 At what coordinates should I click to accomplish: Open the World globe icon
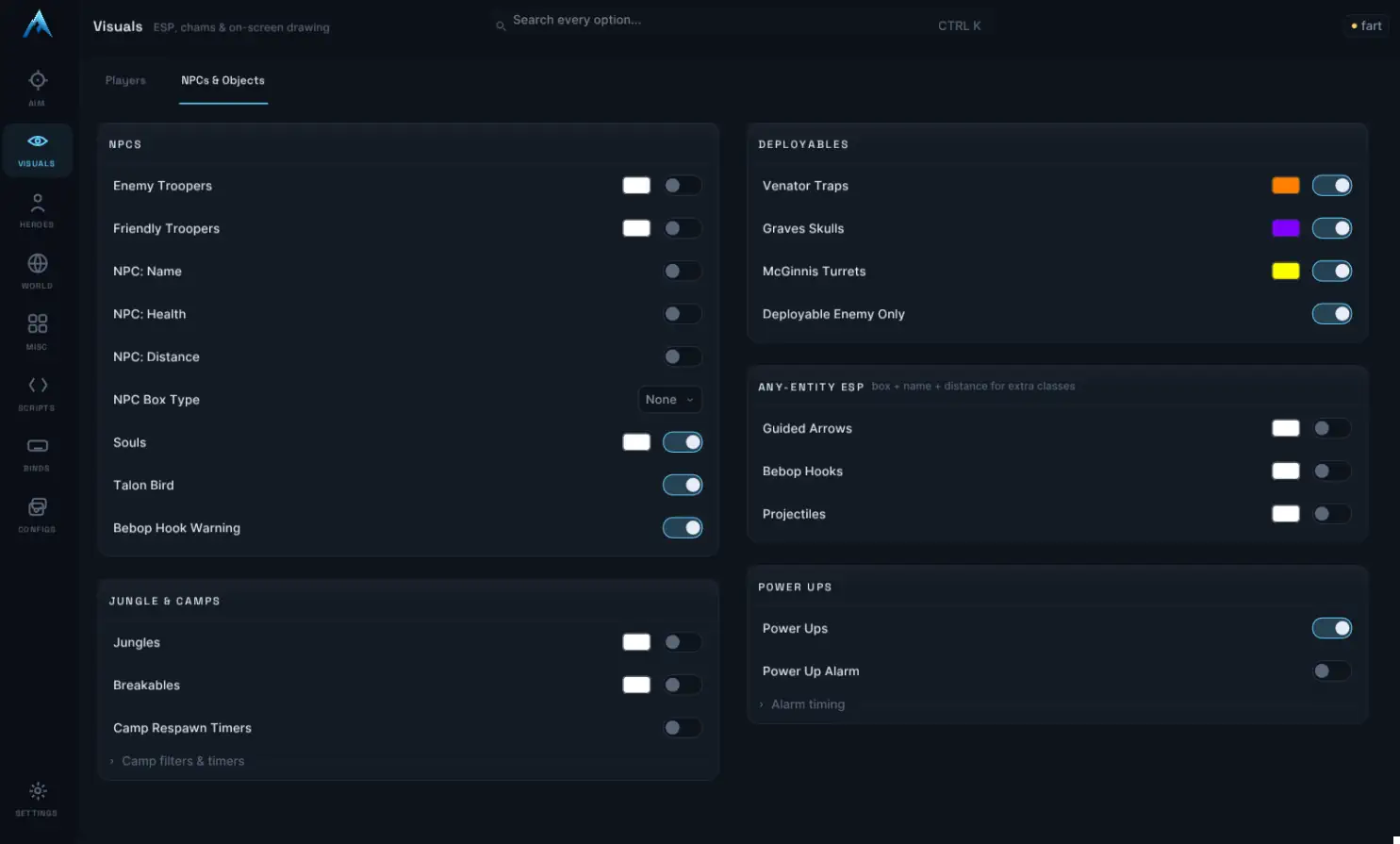click(37, 263)
